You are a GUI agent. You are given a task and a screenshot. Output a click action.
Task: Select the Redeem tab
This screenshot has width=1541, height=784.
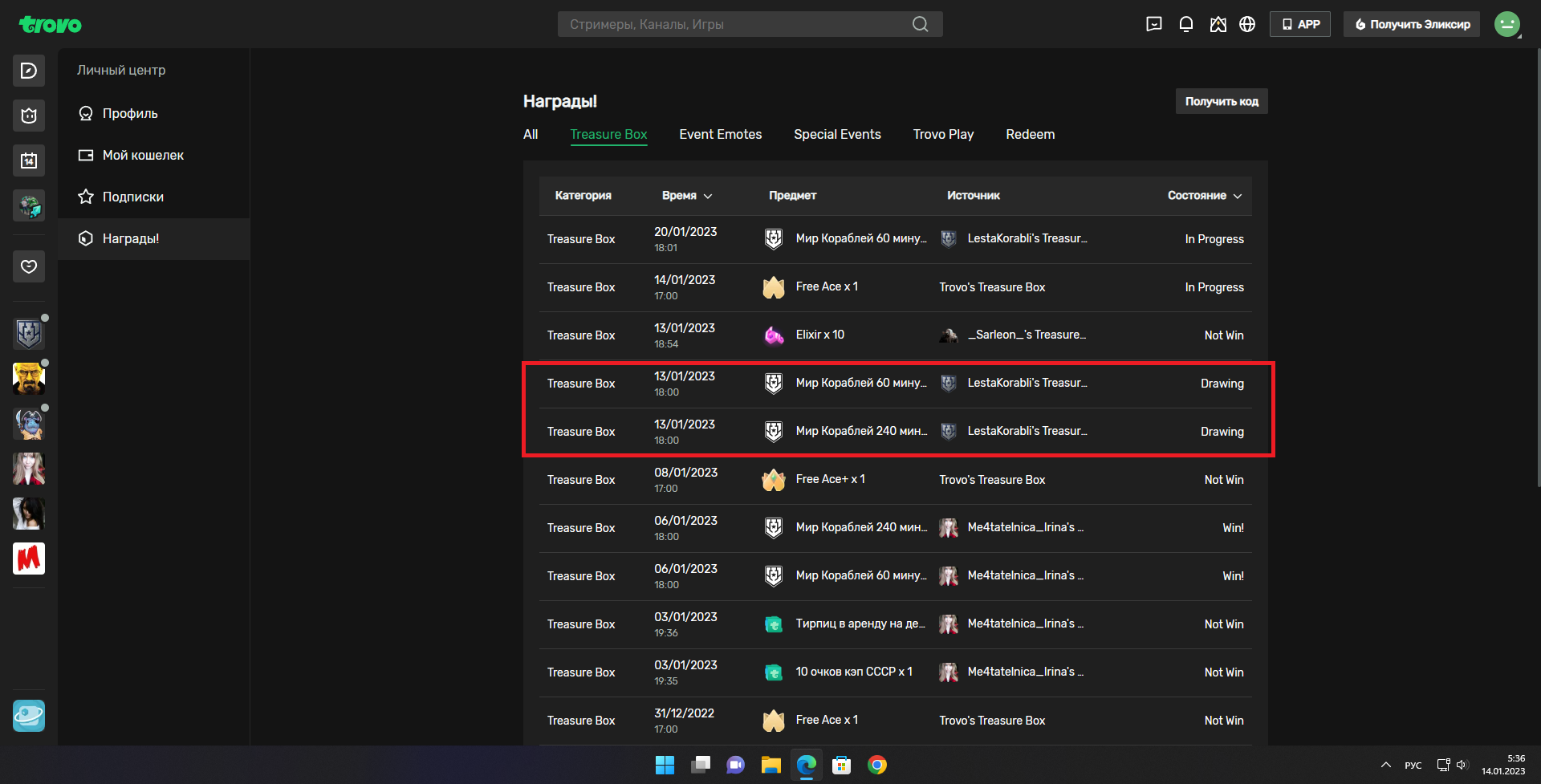click(1030, 134)
